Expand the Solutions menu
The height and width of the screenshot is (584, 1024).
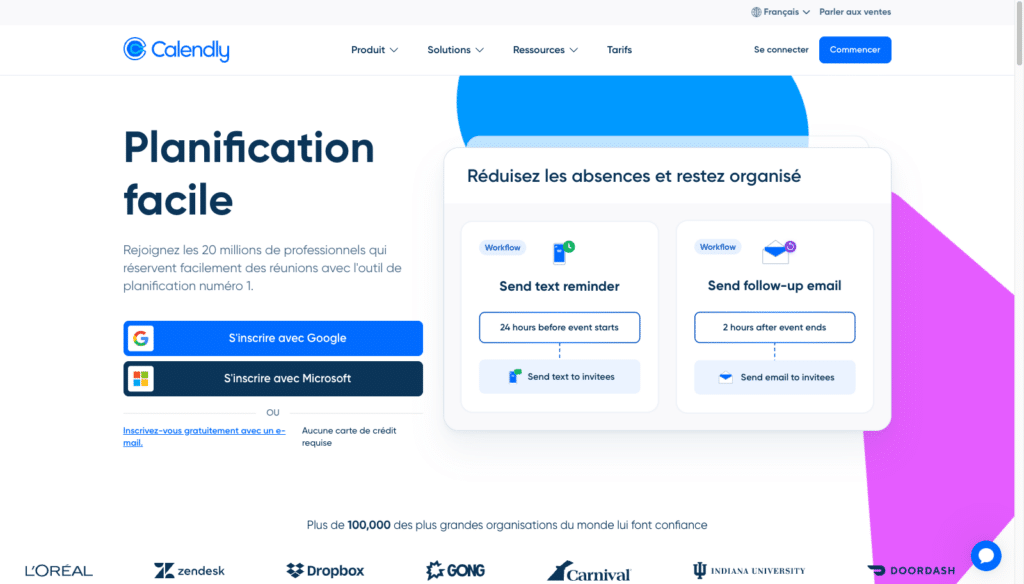click(x=455, y=50)
